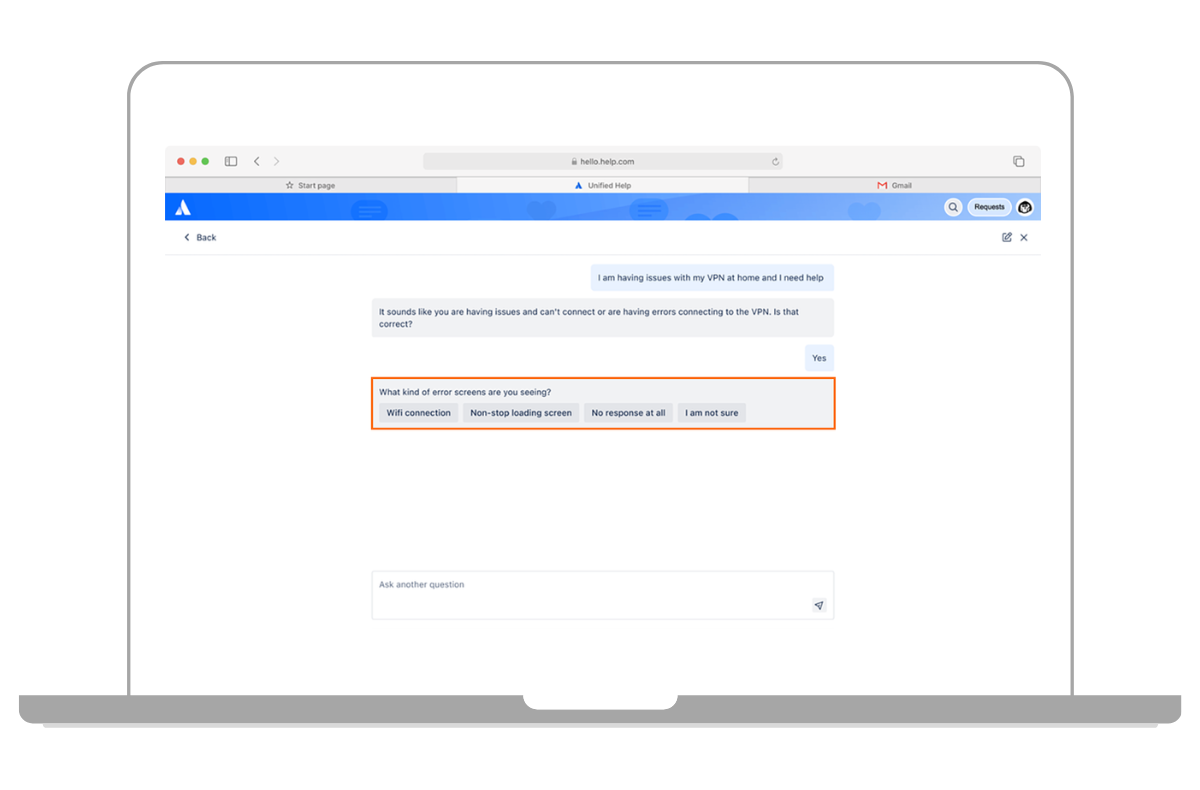Switch to the Gmail browser tab
This screenshot has width=1200, height=790.
[x=893, y=184]
